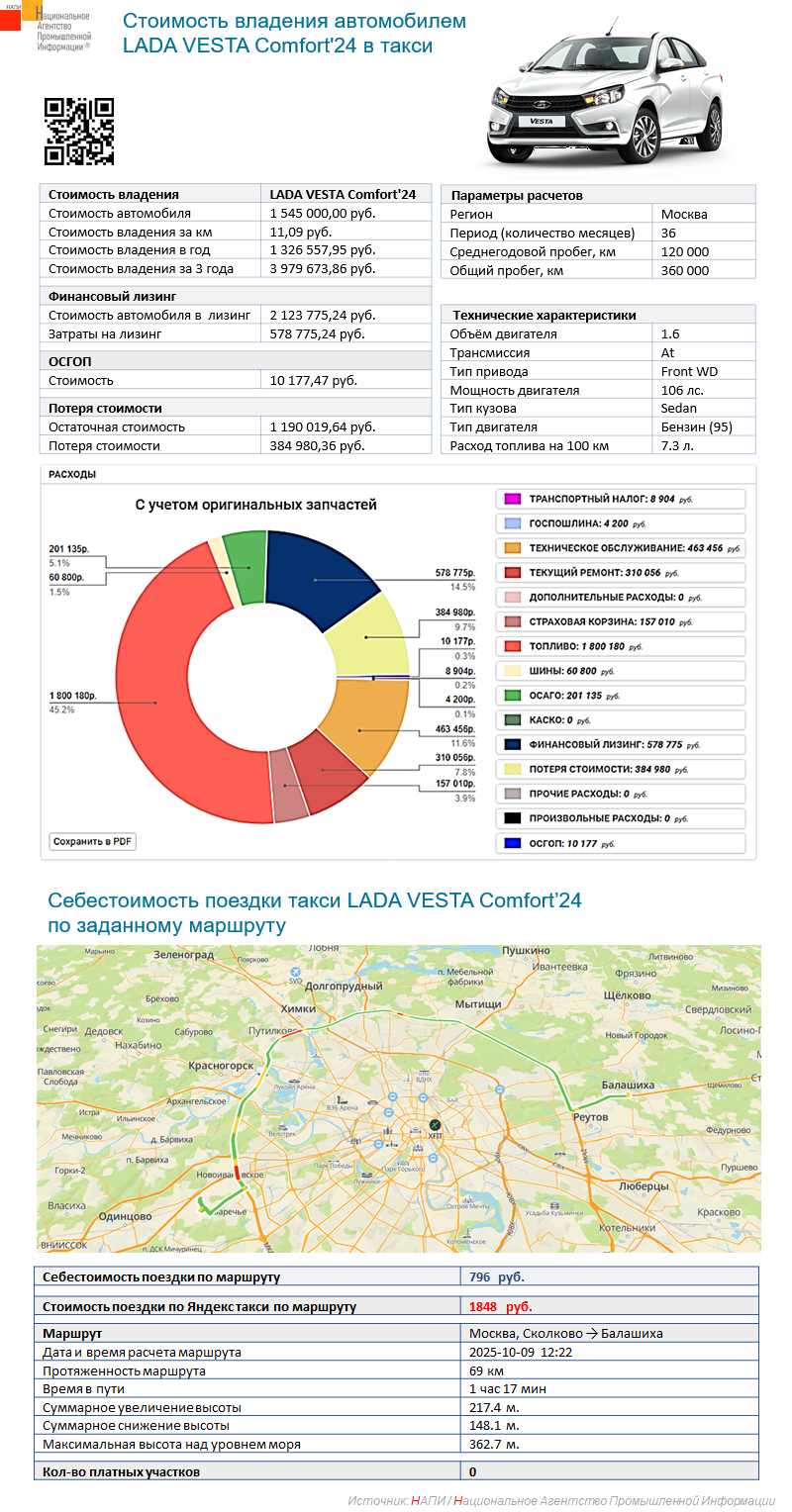
Task: Click the green ОСАГО legend square
Action: pyautogui.click(x=511, y=696)
